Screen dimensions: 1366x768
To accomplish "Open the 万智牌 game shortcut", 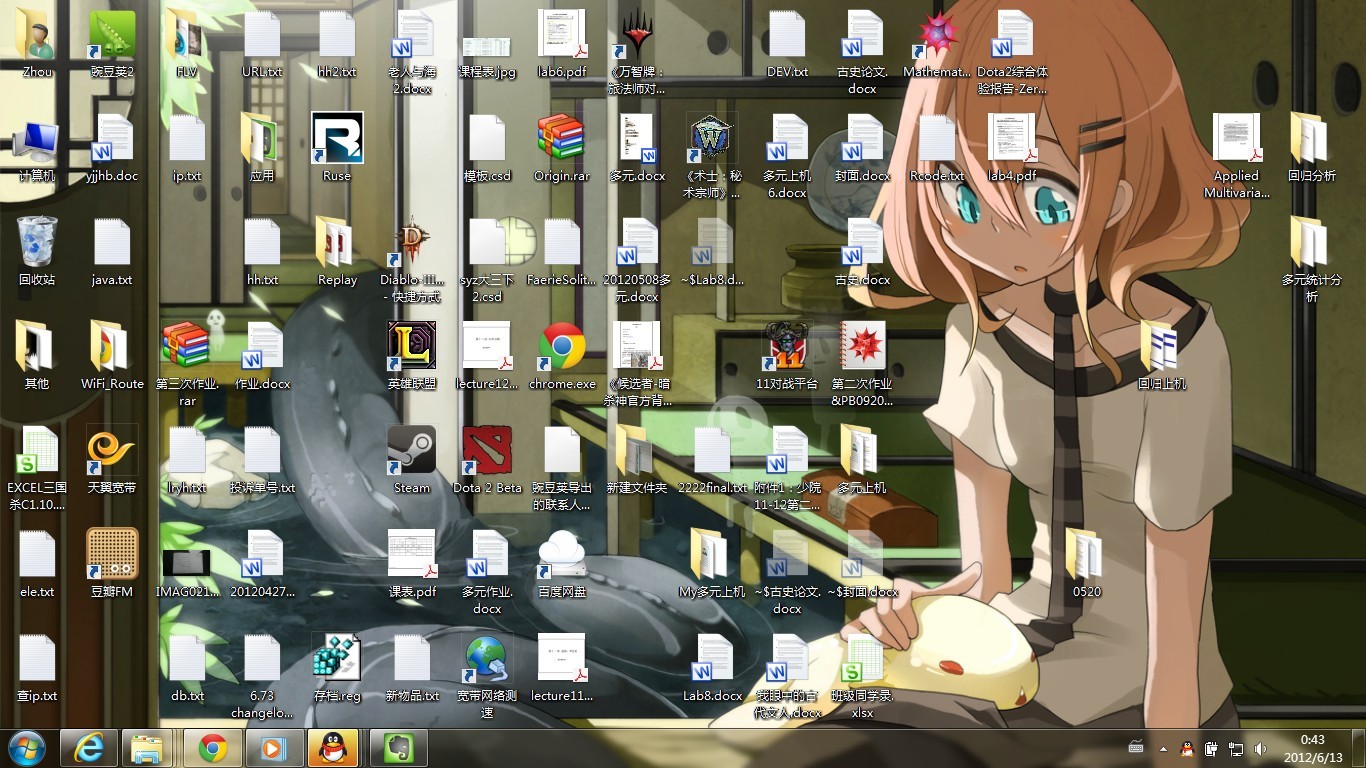I will tap(637, 34).
